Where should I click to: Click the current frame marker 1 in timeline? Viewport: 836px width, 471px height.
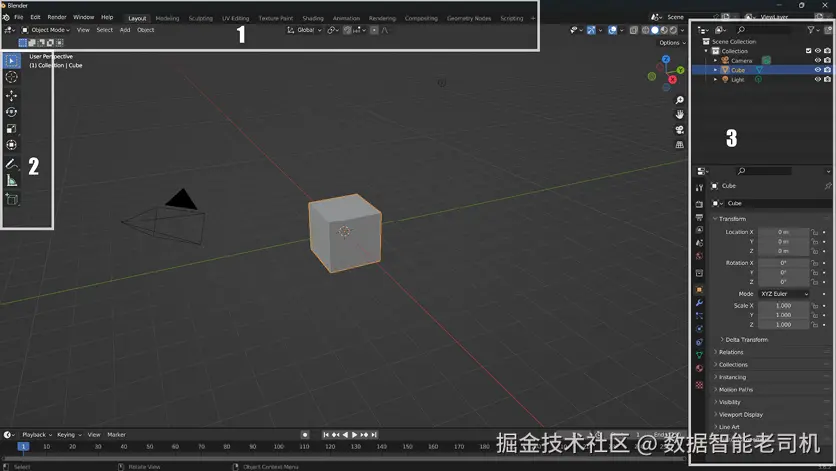tap(23, 446)
